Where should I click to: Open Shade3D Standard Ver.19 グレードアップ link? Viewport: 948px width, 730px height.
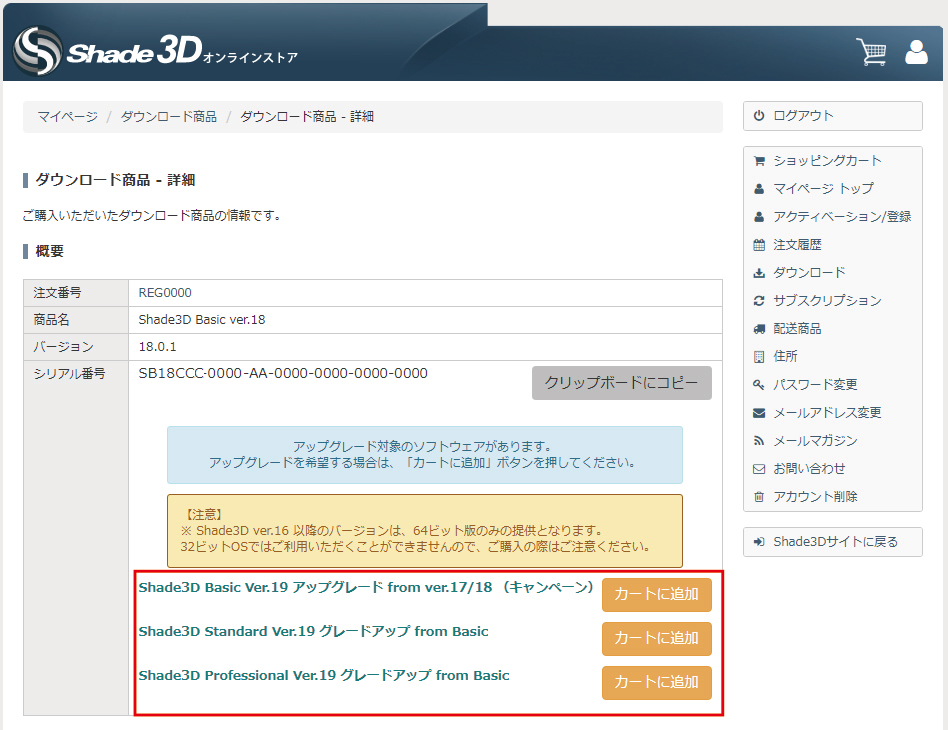click(x=313, y=631)
